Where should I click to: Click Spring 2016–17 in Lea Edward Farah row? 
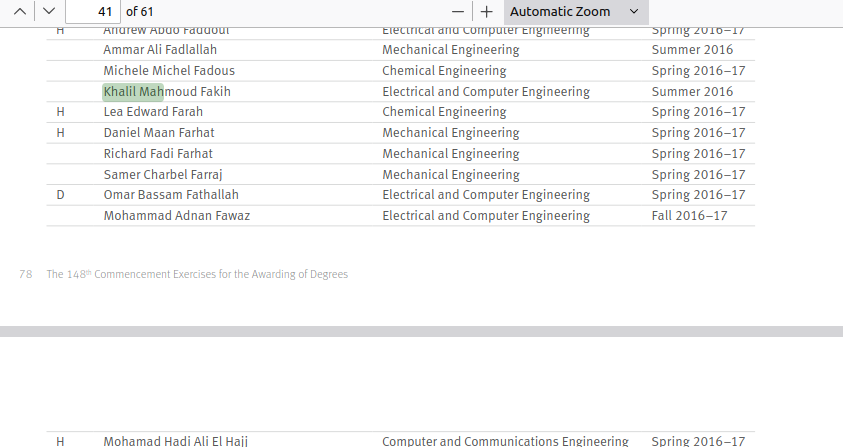[x=698, y=112]
